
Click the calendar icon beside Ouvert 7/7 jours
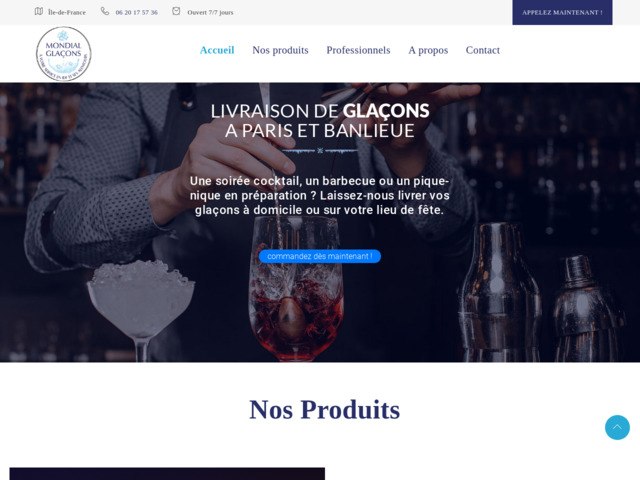[x=176, y=11]
